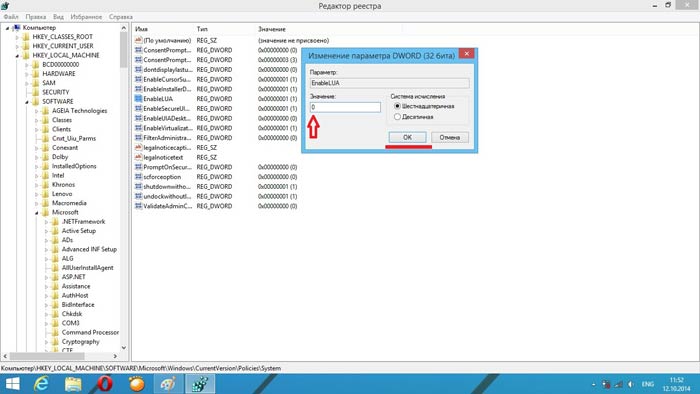Collapse the SOFTWARE key
The width and height of the screenshot is (700, 394).
click(x=27, y=102)
